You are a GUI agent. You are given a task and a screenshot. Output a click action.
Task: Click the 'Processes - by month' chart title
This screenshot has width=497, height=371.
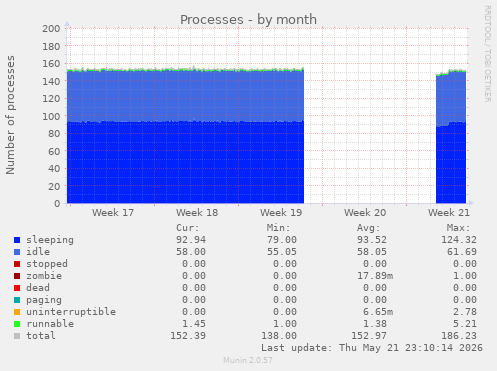click(x=248, y=20)
